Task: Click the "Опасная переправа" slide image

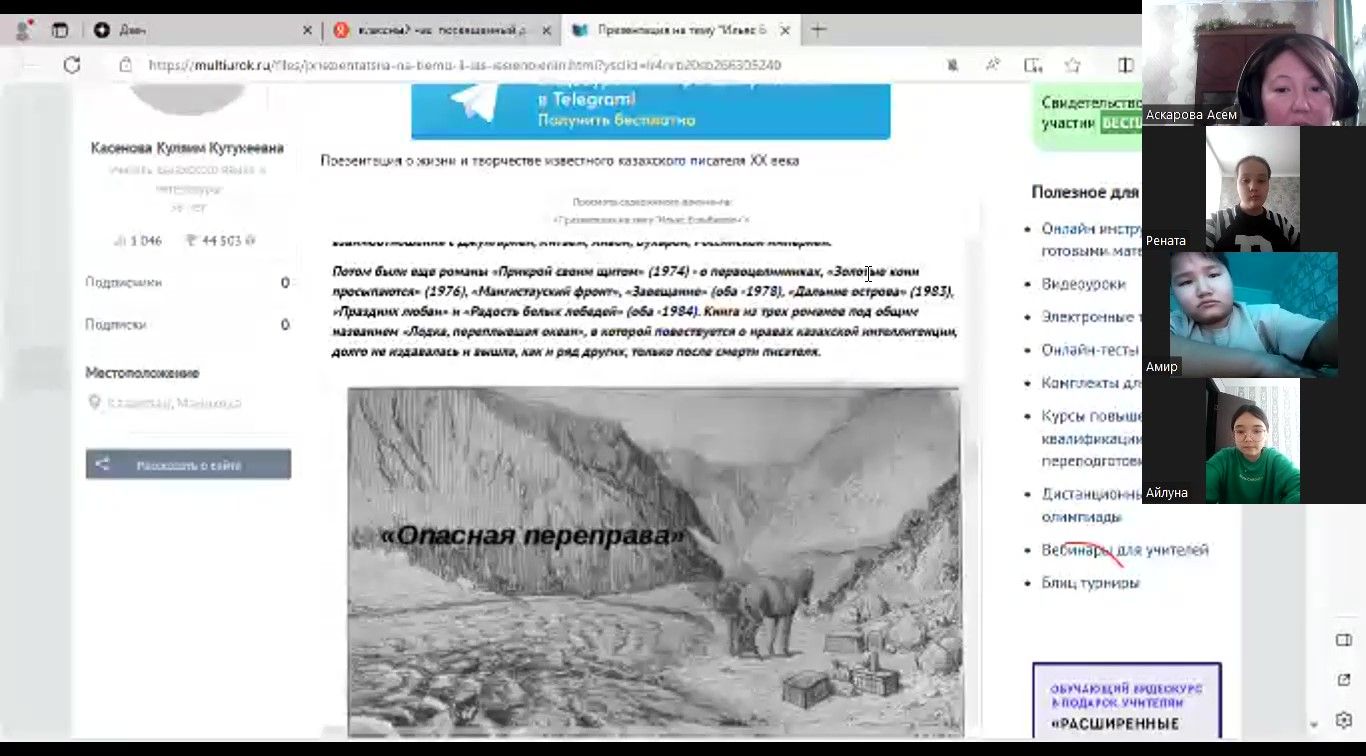Action: 654,560
